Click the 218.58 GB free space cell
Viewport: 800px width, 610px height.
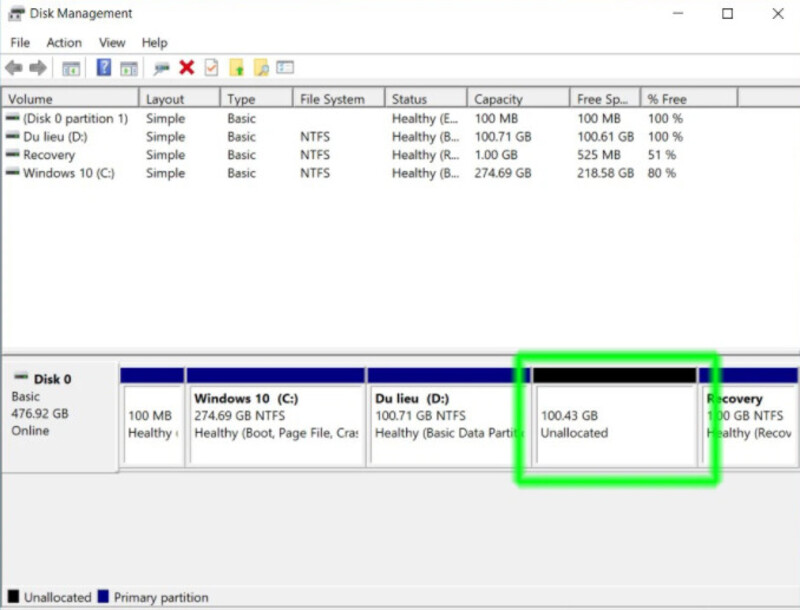pyautogui.click(x=606, y=173)
